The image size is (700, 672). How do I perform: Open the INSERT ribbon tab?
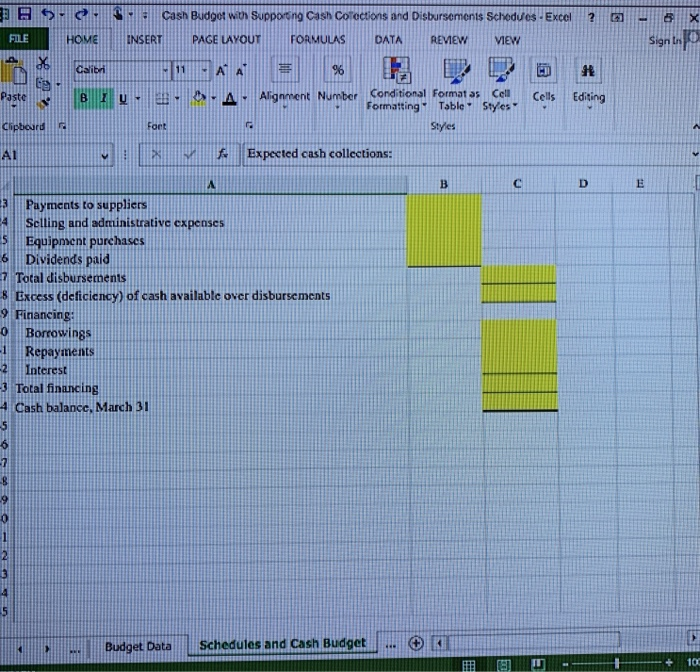[144, 40]
